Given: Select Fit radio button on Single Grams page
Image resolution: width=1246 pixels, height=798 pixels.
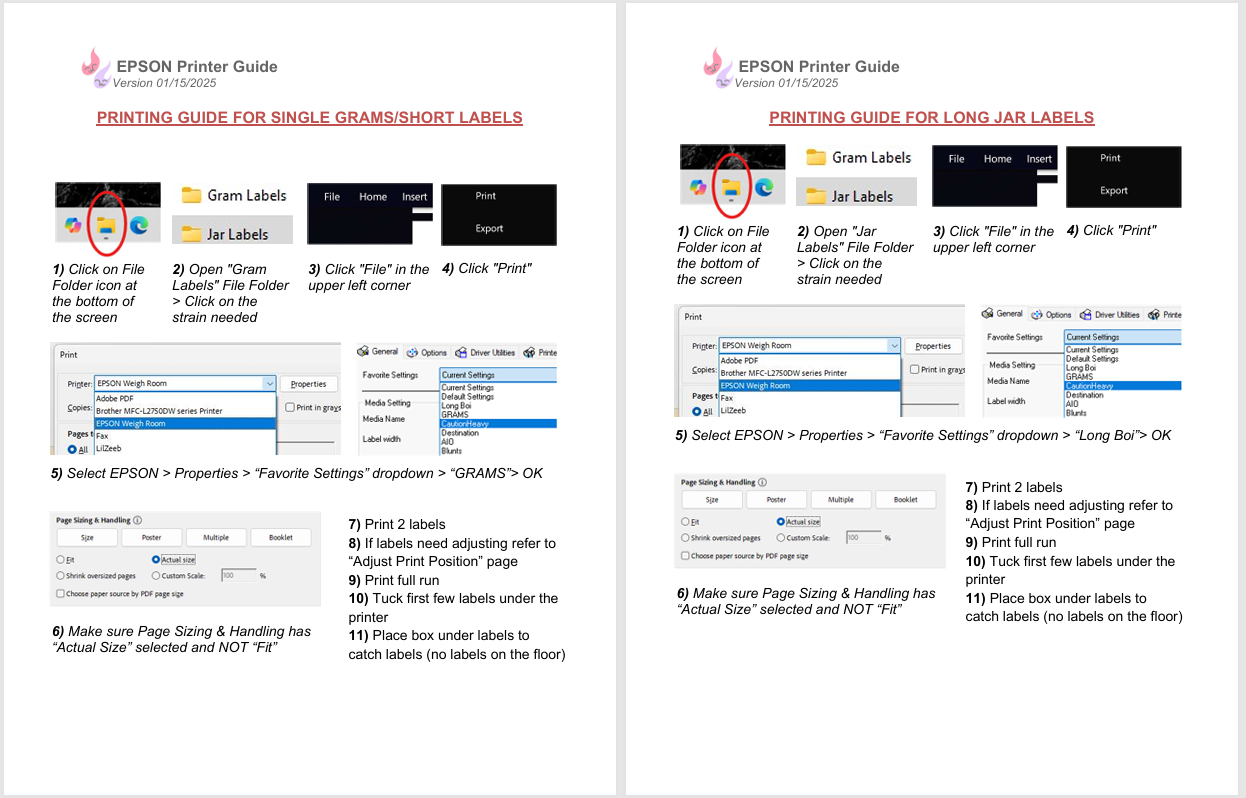Looking at the screenshot, I should [60, 560].
